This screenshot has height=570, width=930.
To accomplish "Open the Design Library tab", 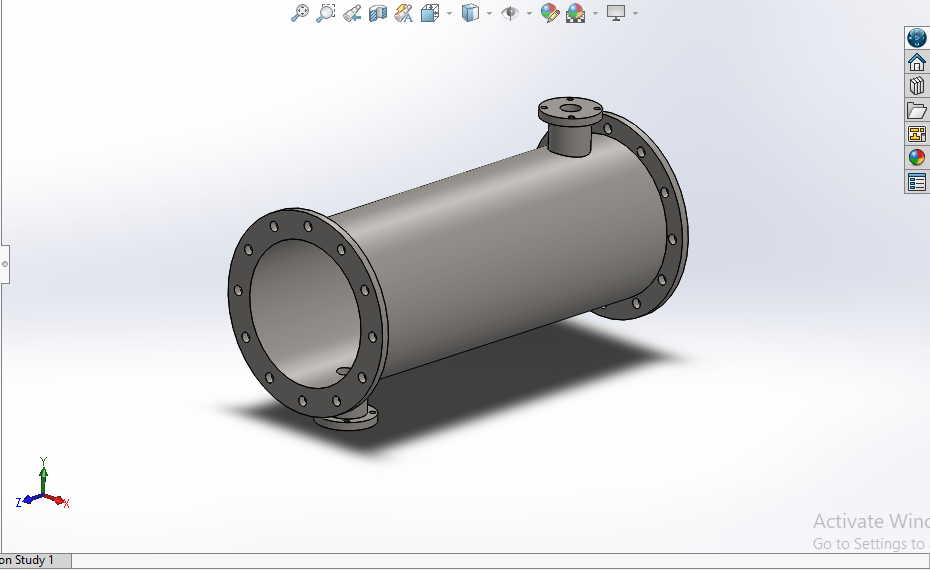I will [x=917, y=86].
